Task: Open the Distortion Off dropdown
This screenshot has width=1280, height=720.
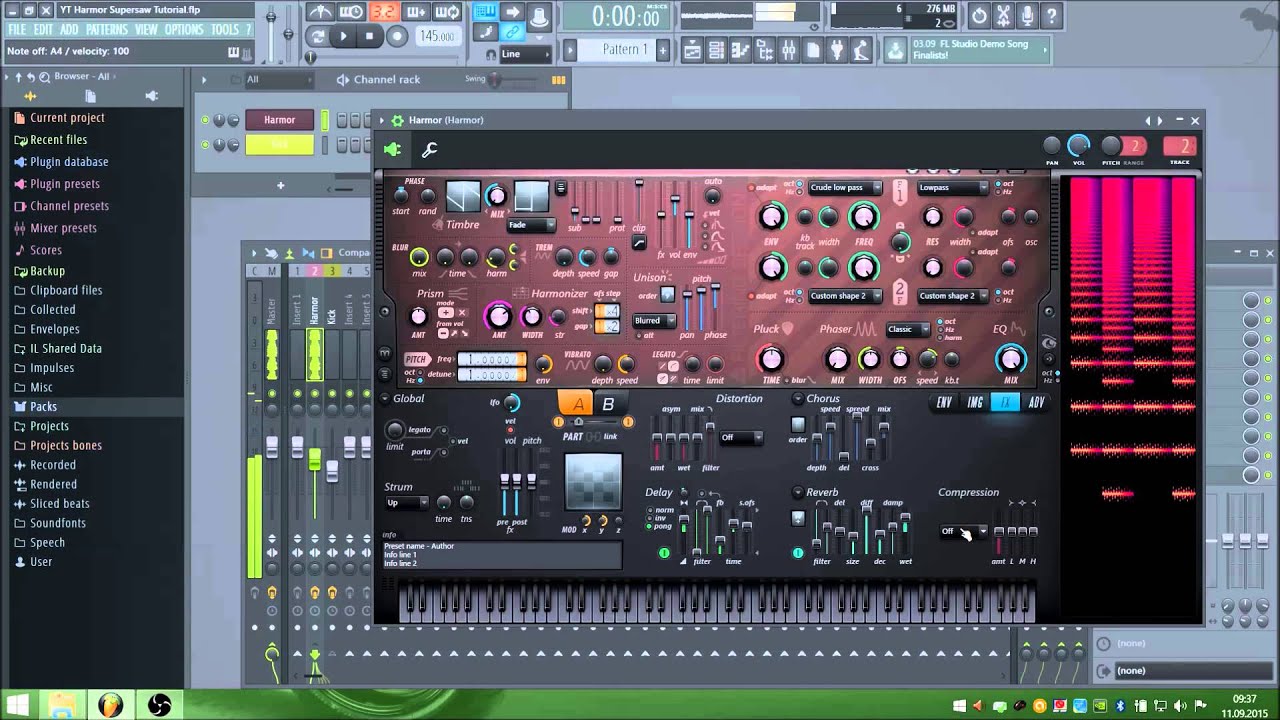Action: [741, 438]
